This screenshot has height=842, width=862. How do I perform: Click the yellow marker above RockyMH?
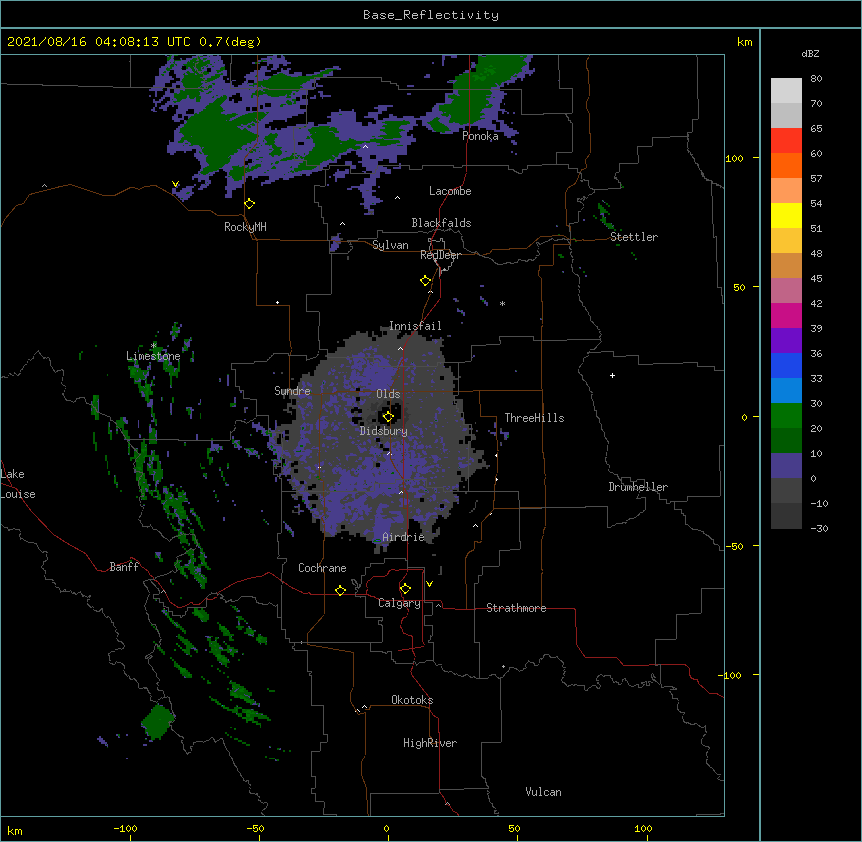coord(250,204)
